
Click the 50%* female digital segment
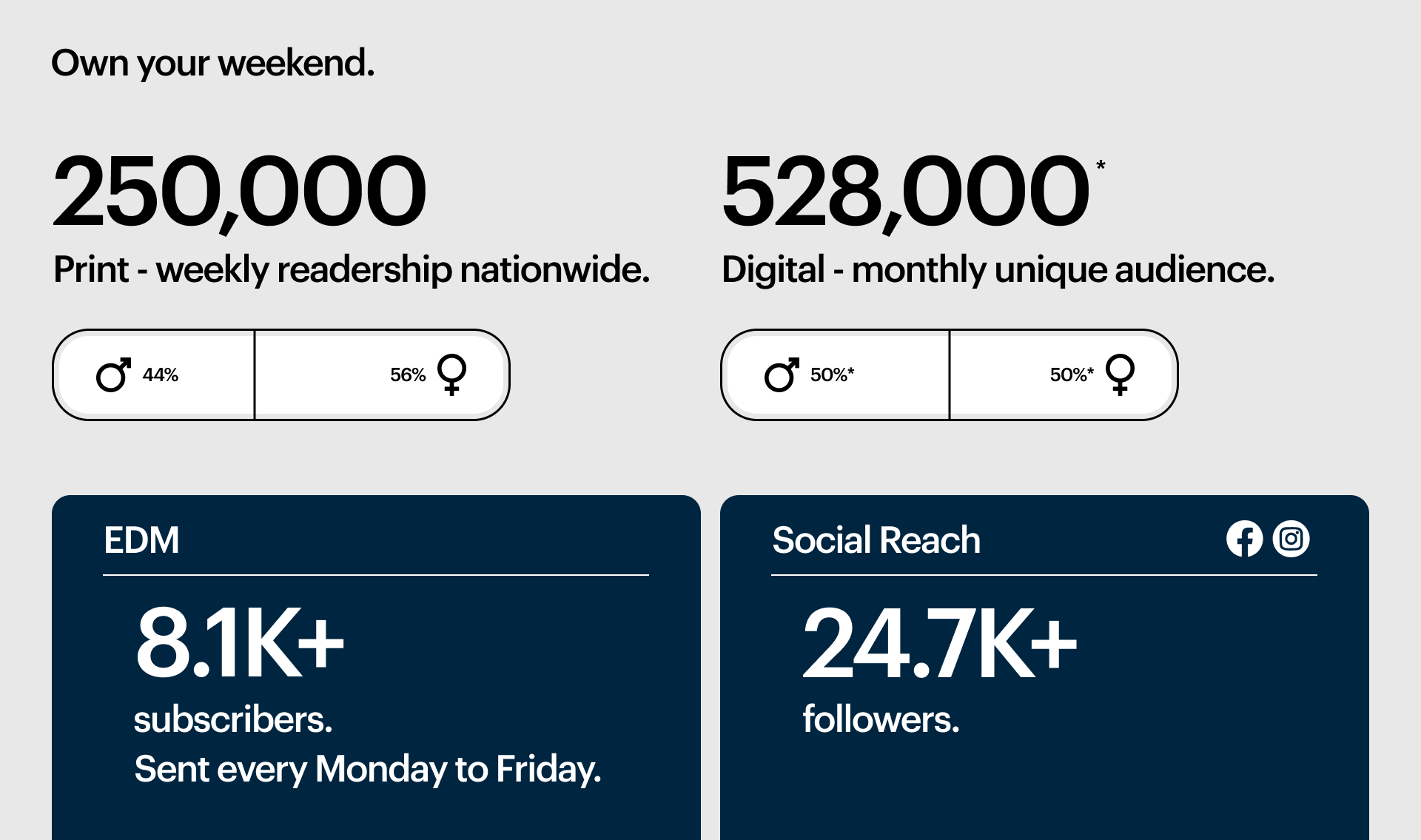(x=1064, y=374)
